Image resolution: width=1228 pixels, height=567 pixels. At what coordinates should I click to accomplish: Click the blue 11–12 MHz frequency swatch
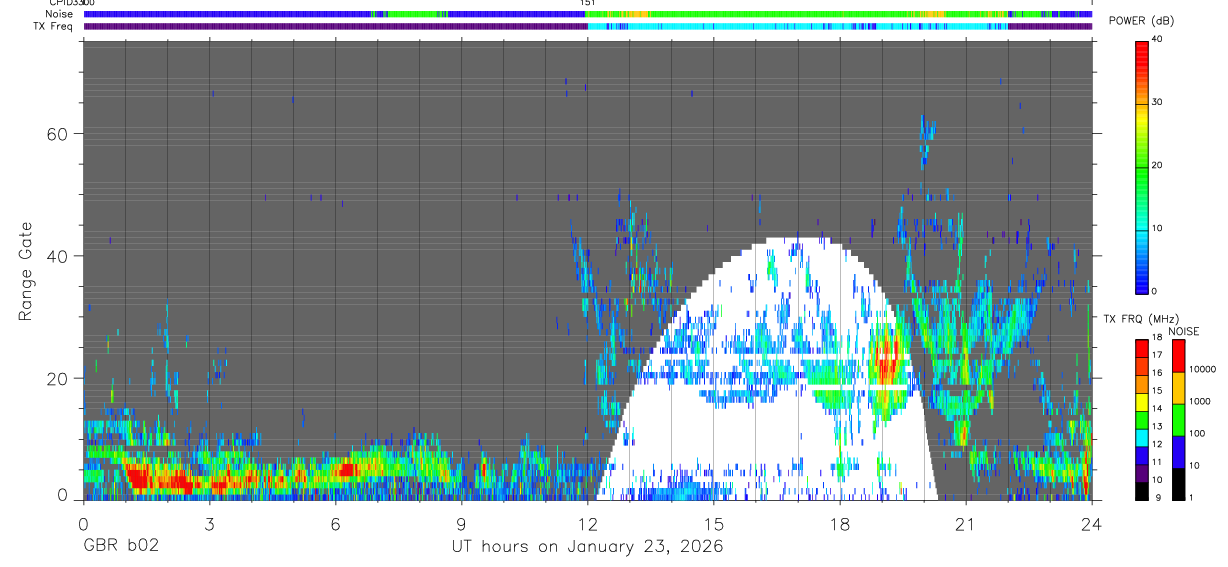click(1142, 456)
